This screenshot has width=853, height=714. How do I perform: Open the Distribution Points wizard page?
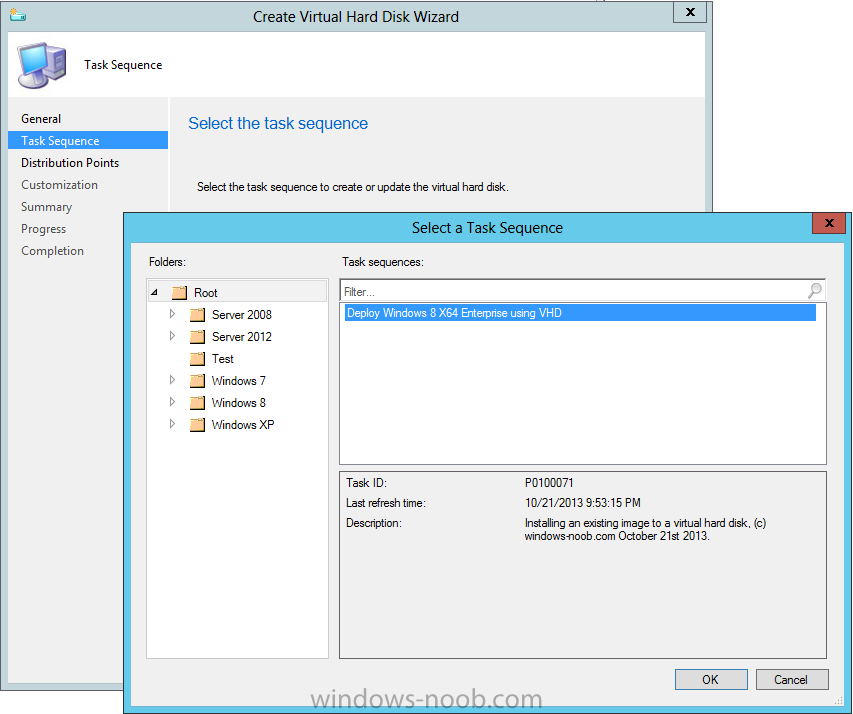pyautogui.click(x=70, y=163)
